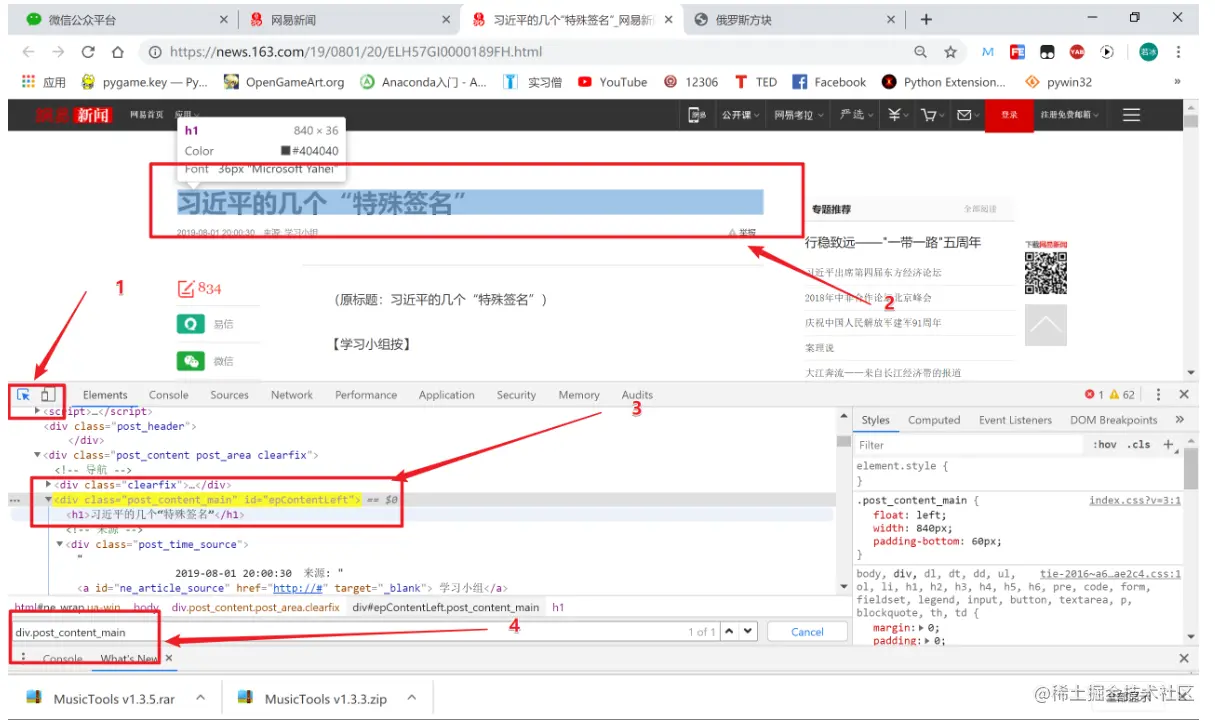The width and height of the screenshot is (1215, 724).
Task: Reload the page with the refresh icon
Action: coord(88,52)
